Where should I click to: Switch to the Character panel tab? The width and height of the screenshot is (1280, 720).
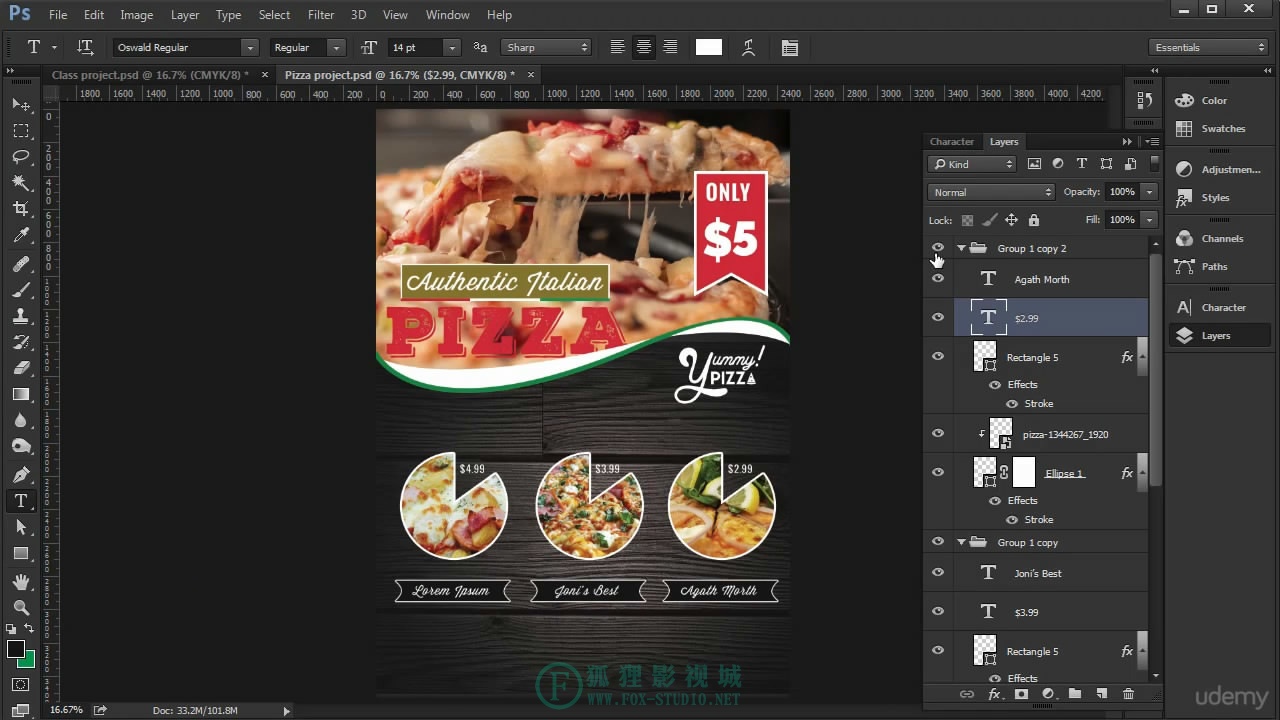(x=951, y=142)
